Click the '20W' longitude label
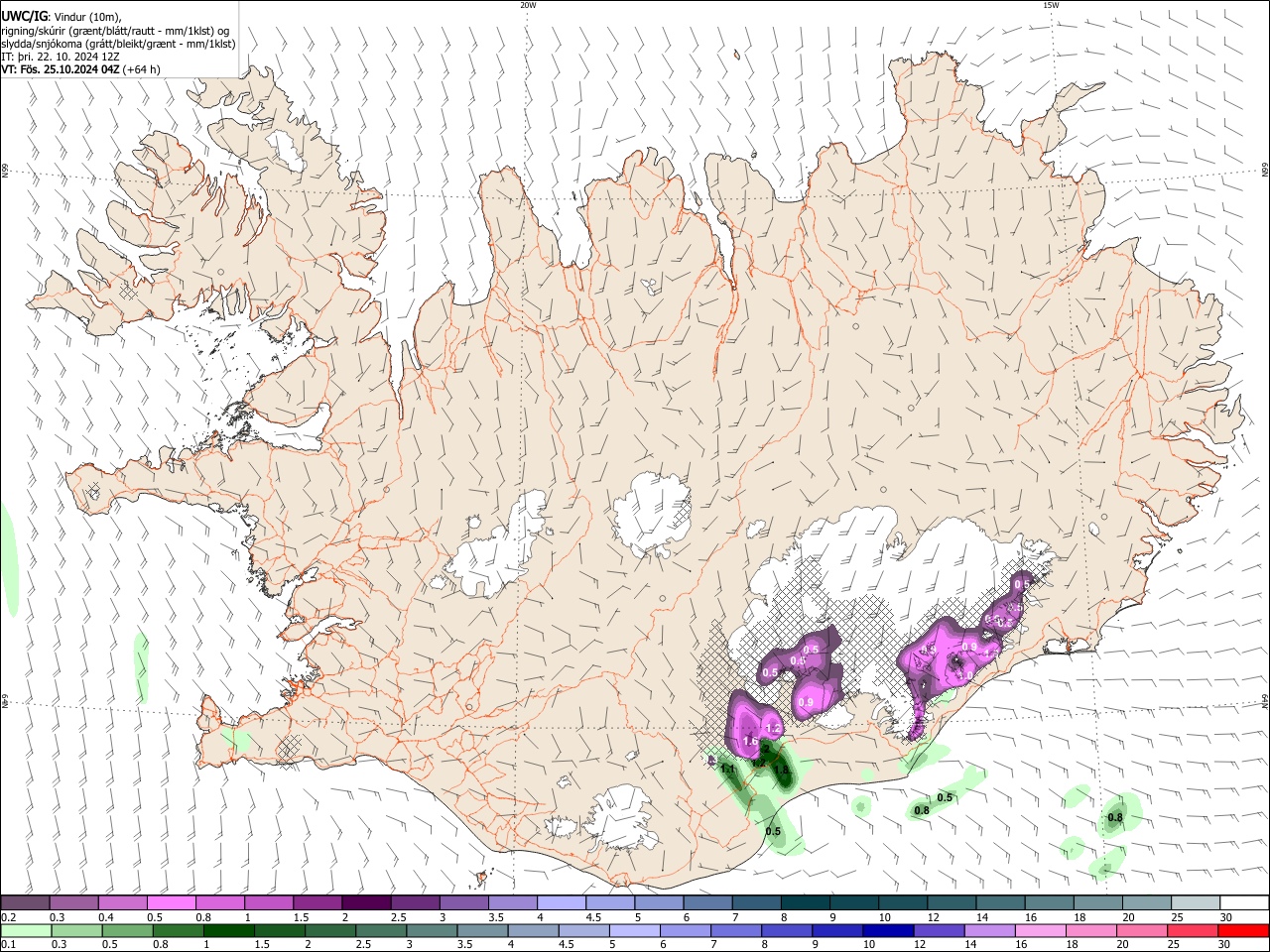The height and width of the screenshot is (952, 1270). (529, 5)
